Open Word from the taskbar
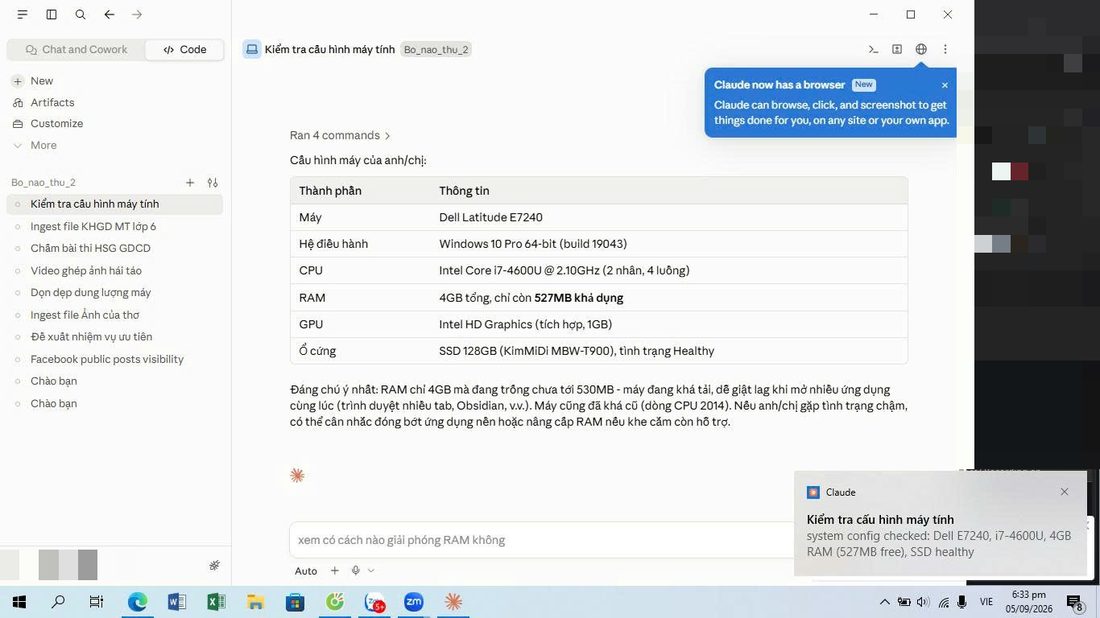The image size is (1100, 618). [177, 602]
